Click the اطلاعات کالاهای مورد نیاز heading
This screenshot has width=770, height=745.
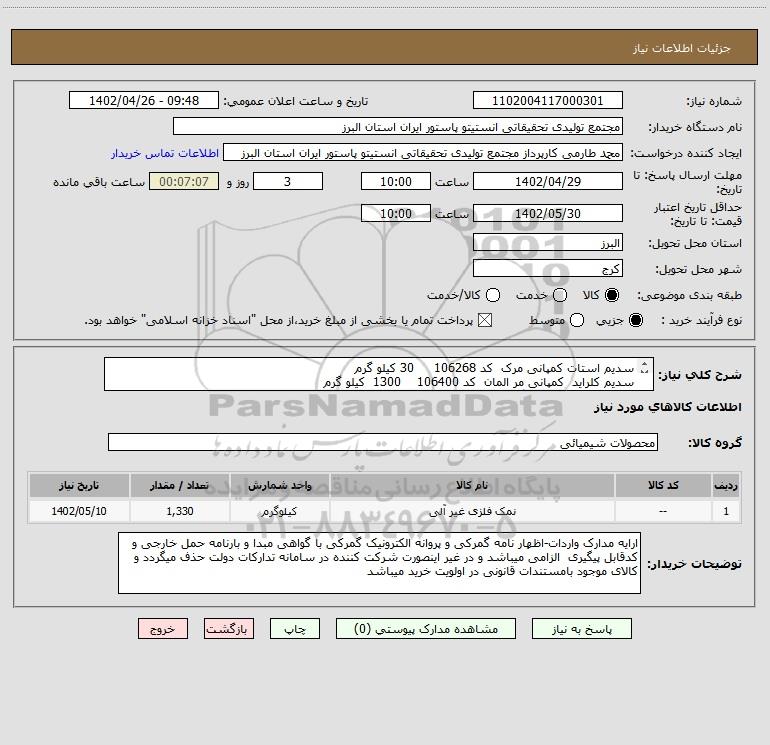[667, 407]
